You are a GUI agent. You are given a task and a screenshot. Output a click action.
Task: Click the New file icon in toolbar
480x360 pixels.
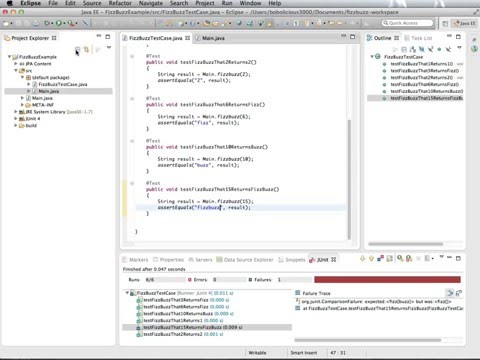click(x=6, y=23)
